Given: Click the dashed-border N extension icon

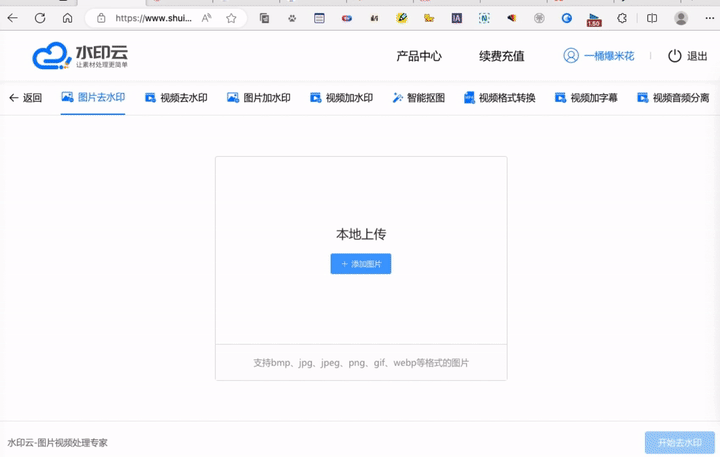Looking at the screenshot, I should tap(484, 18).
